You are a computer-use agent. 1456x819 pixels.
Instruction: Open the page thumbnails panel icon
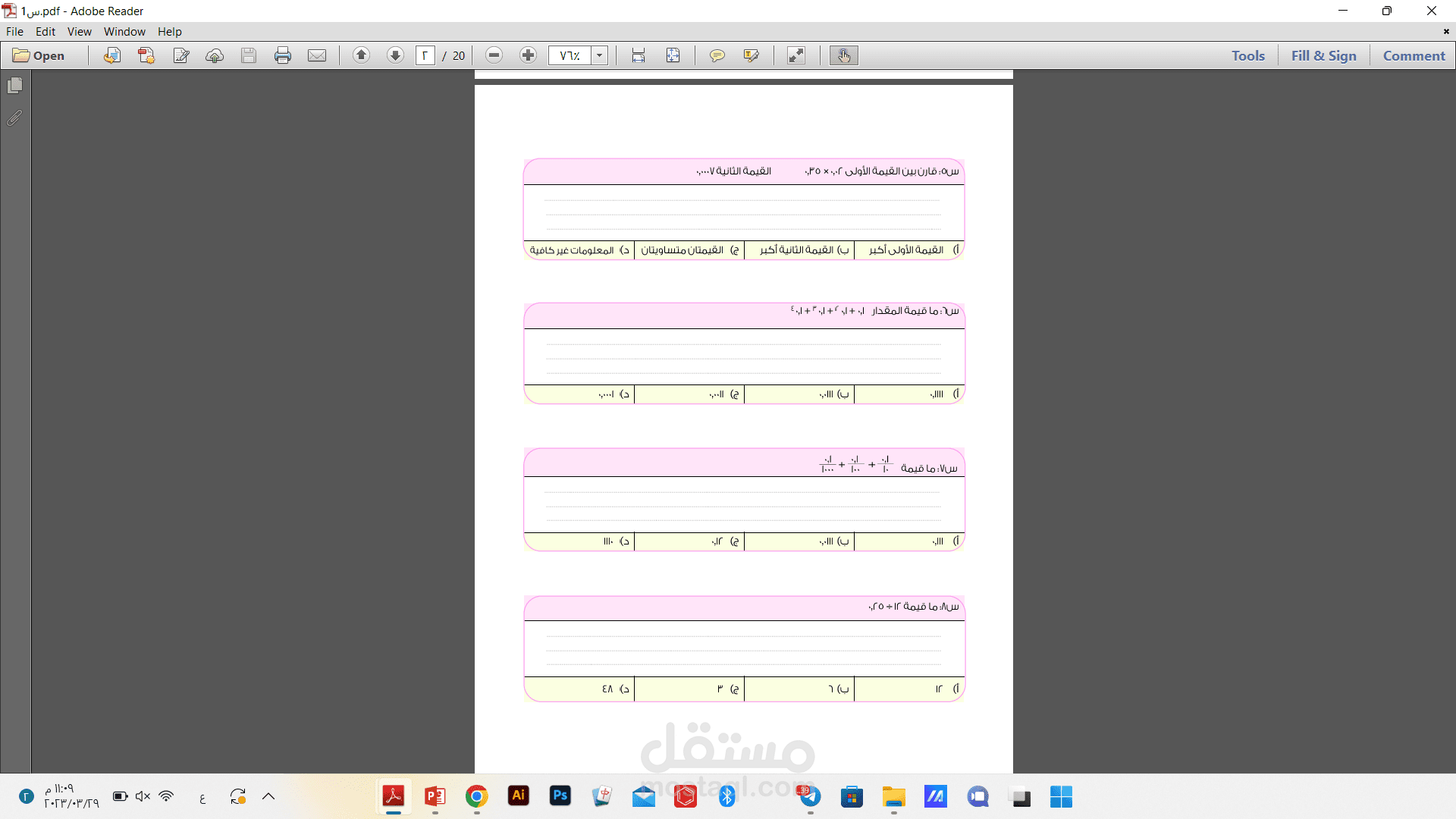pyautogui.click(x=14, y=86)
